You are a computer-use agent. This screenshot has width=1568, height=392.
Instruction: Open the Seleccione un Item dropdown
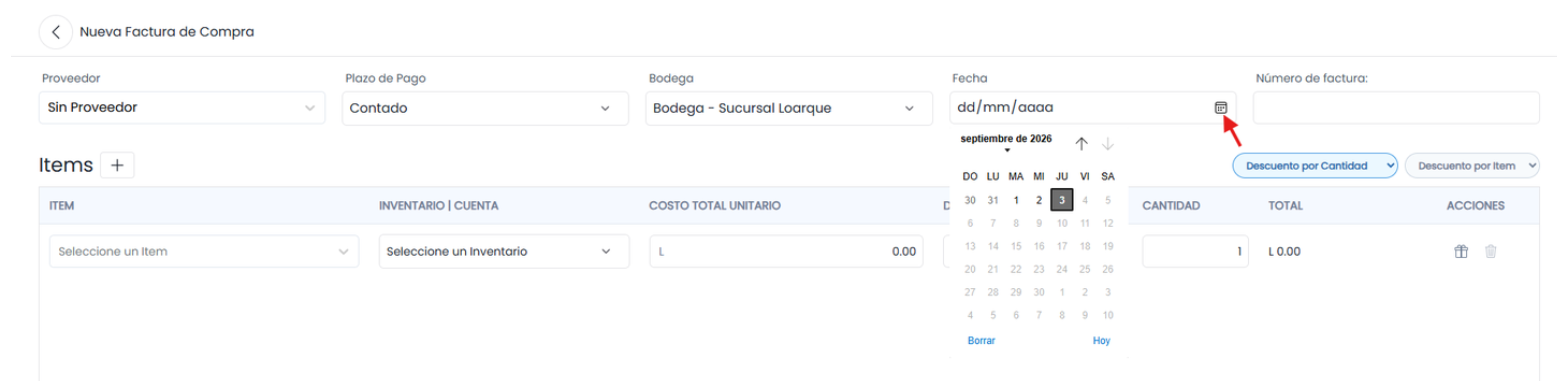click(204, 251)
